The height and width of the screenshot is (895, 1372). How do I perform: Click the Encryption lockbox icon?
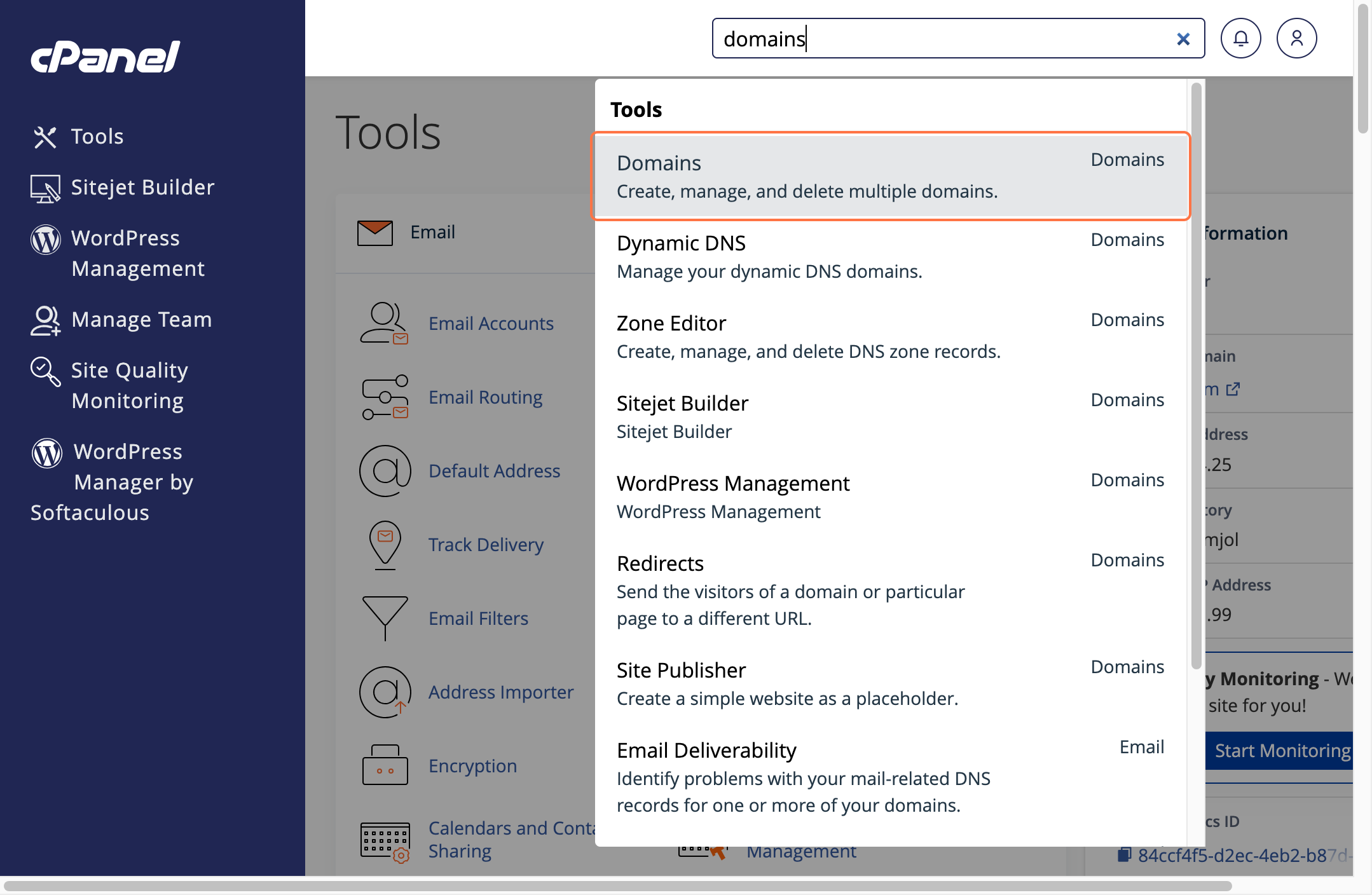coord(385,765)
